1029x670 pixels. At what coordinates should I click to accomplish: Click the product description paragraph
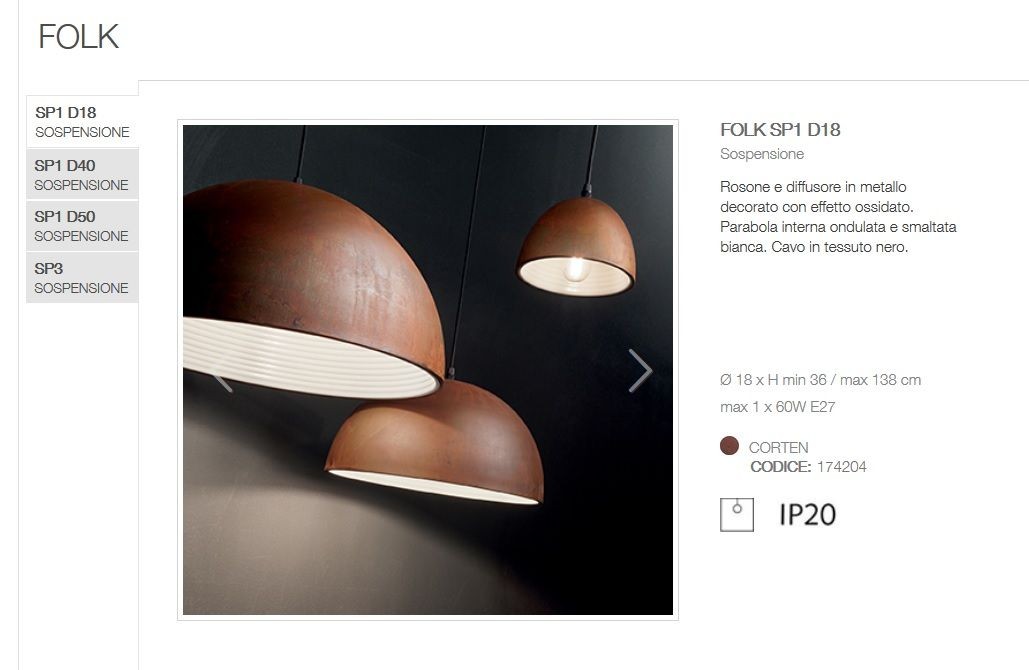(x=838, y=217)
